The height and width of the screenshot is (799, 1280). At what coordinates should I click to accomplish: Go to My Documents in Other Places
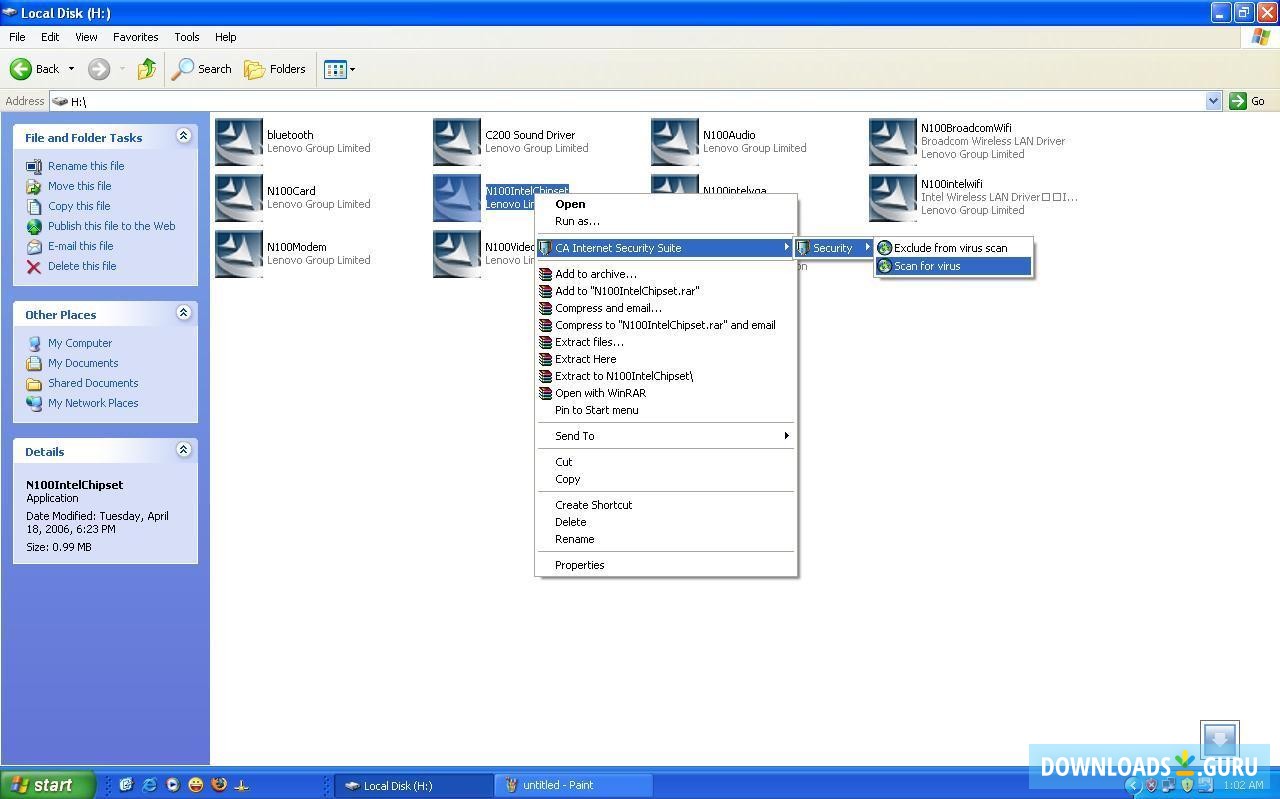click(x=83, y=363)
